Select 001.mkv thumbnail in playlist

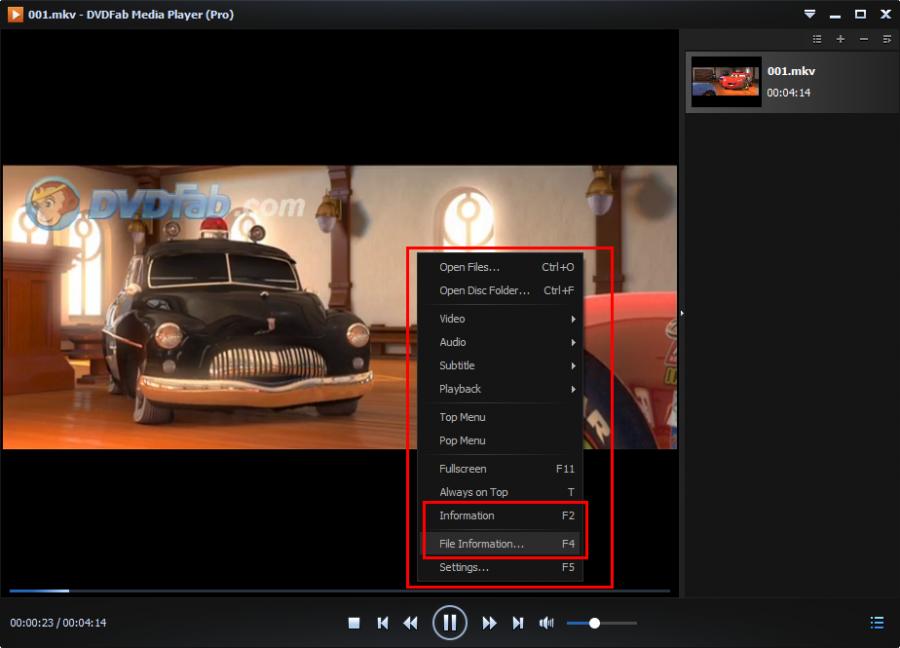pos(726,82)
